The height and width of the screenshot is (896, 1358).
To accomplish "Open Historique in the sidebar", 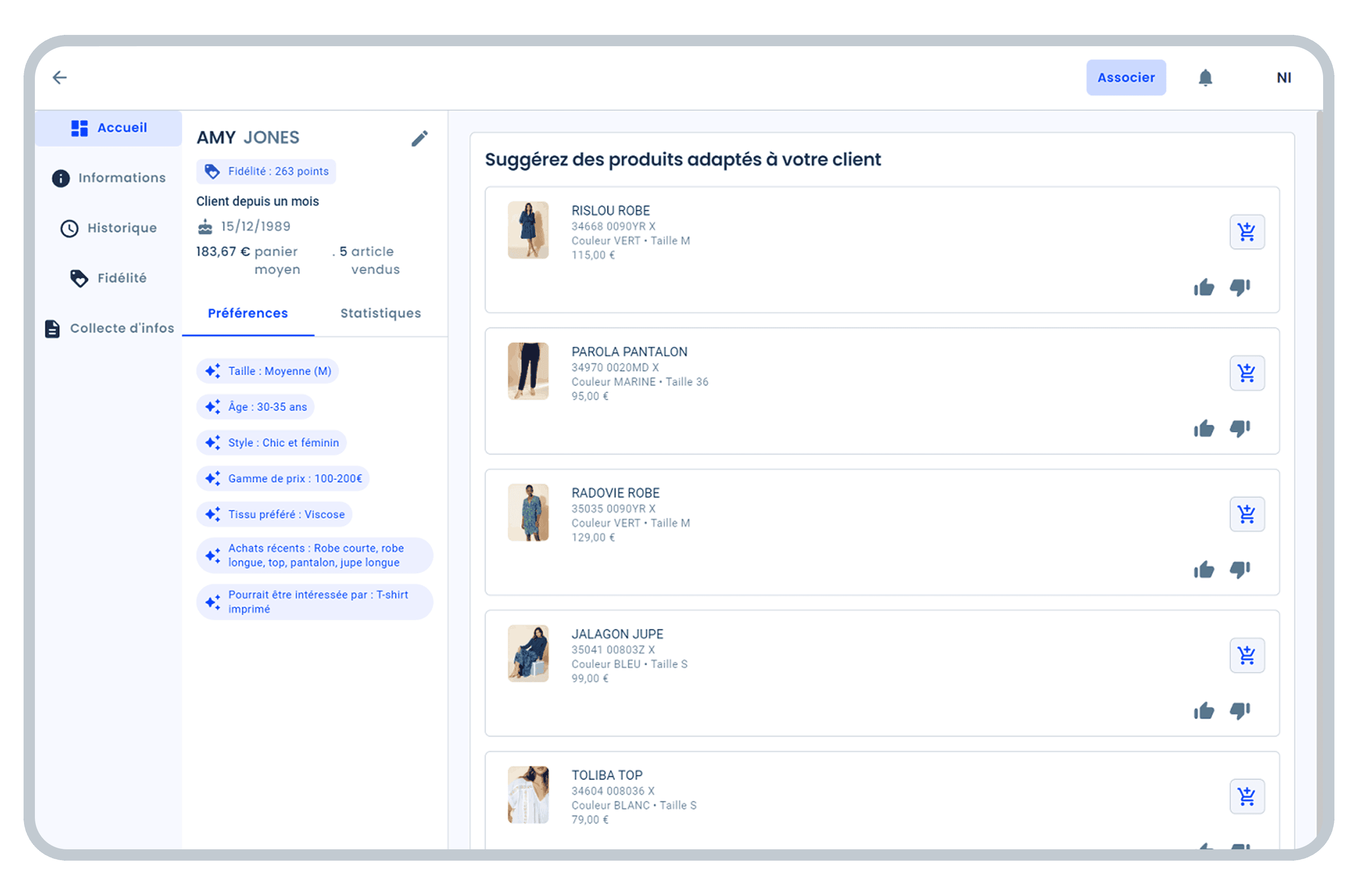I will (x=108, y=228).
